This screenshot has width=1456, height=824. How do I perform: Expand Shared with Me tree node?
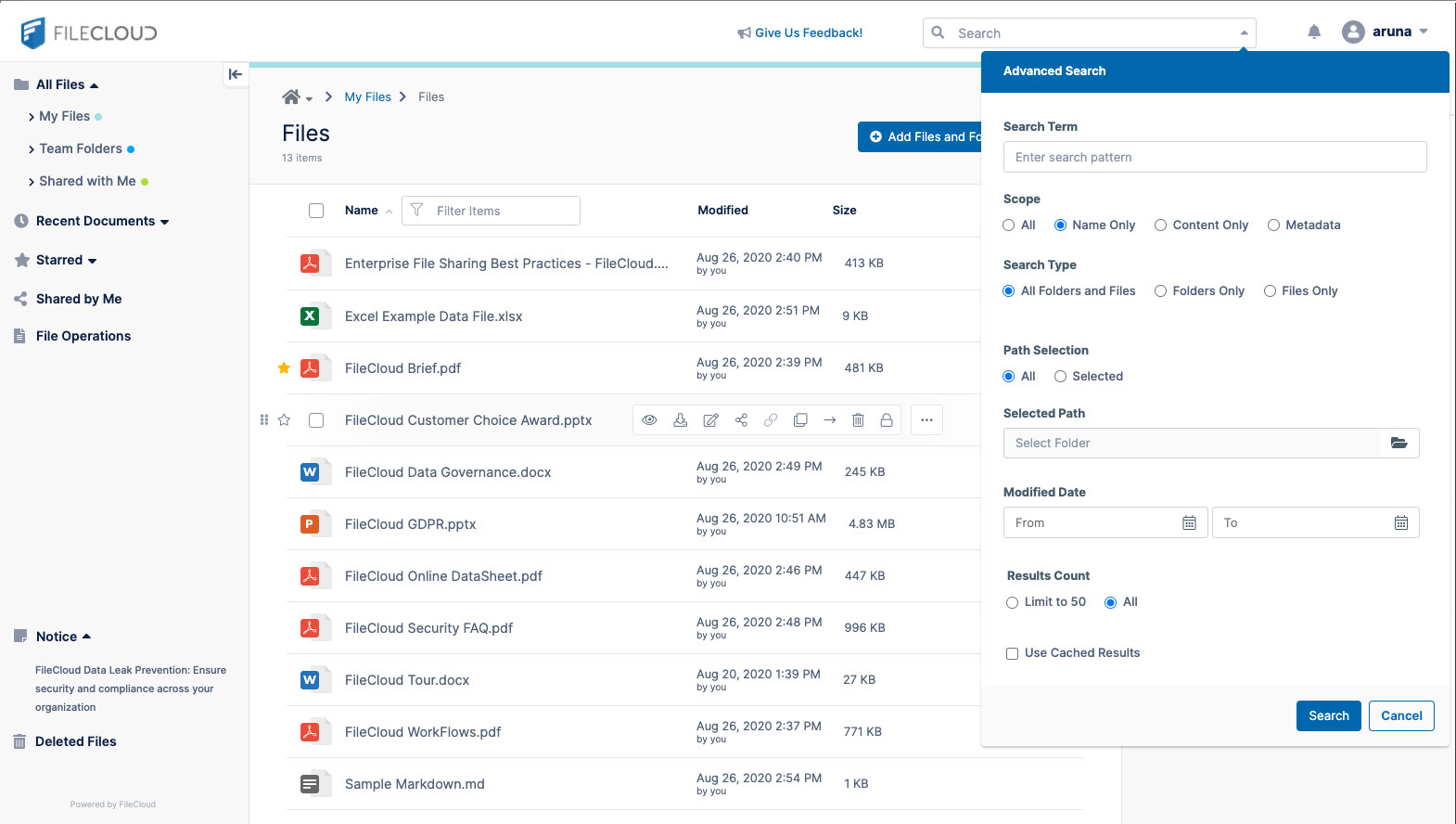(x=32, y=182)
